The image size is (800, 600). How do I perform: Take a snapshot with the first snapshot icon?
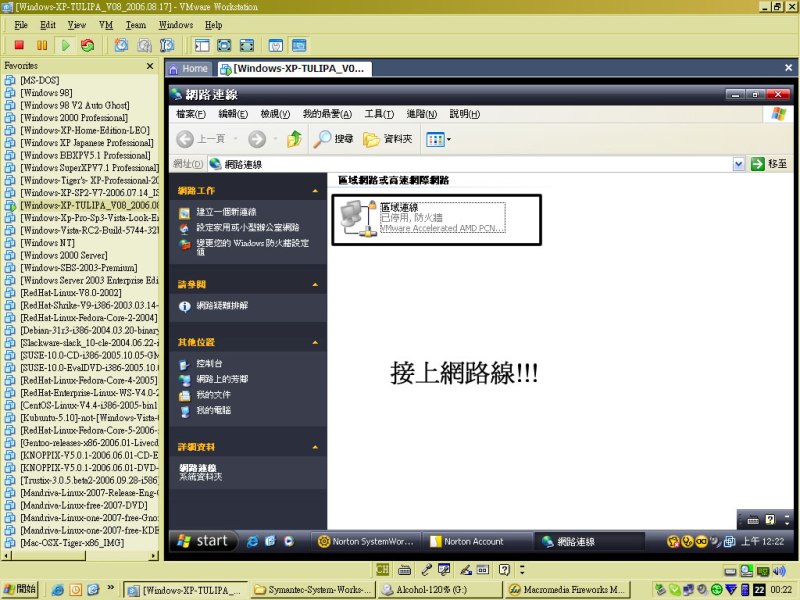click(x=121, y=45)
